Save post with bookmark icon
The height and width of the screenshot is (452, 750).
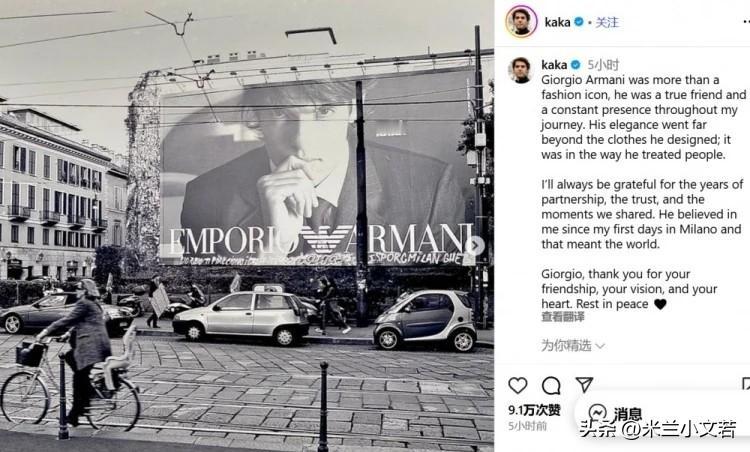click(x=746, y=385)
